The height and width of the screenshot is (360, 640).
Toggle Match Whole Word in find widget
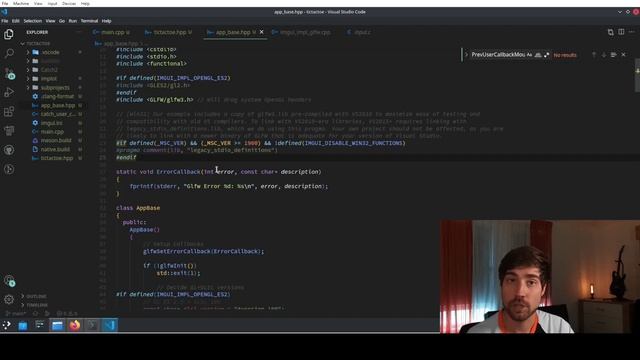tap(538, 55)
